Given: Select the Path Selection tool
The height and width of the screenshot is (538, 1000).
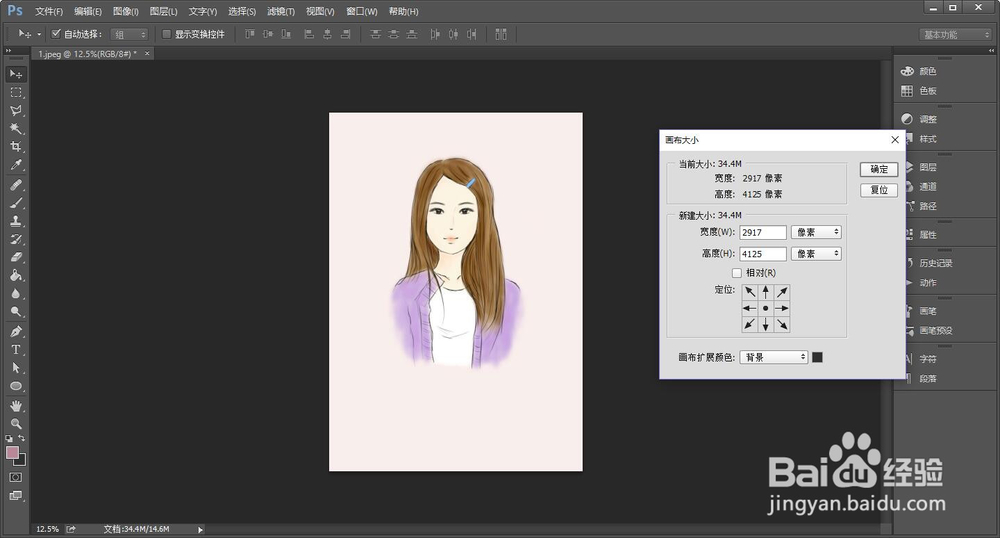Looking at the screenshot, I should coord(16,367).
